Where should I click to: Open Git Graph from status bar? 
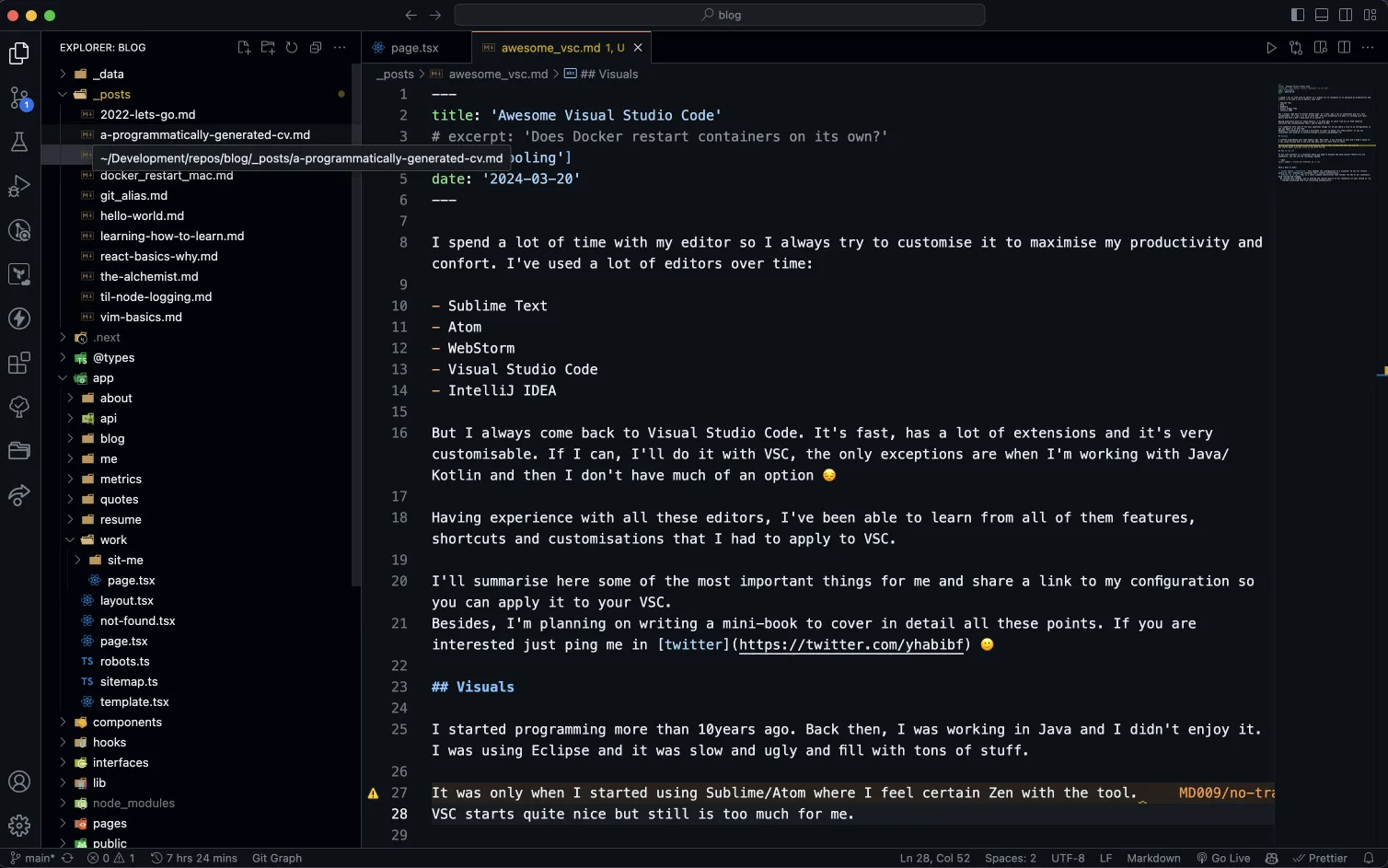coord(277,858)
